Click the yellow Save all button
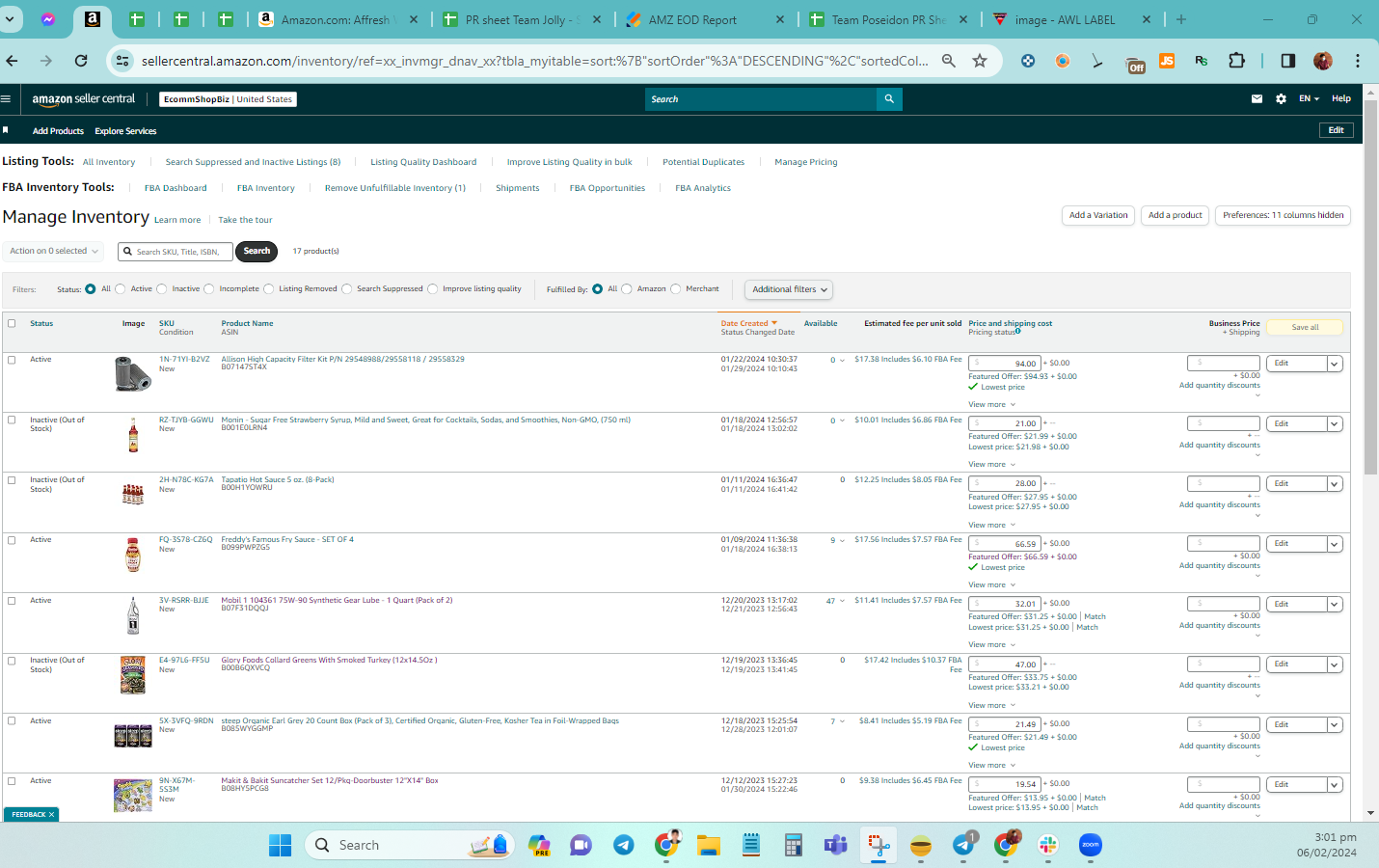The height and width of the screenshot is (868, 1379). pyautogui.click(x=1305, y=327)
